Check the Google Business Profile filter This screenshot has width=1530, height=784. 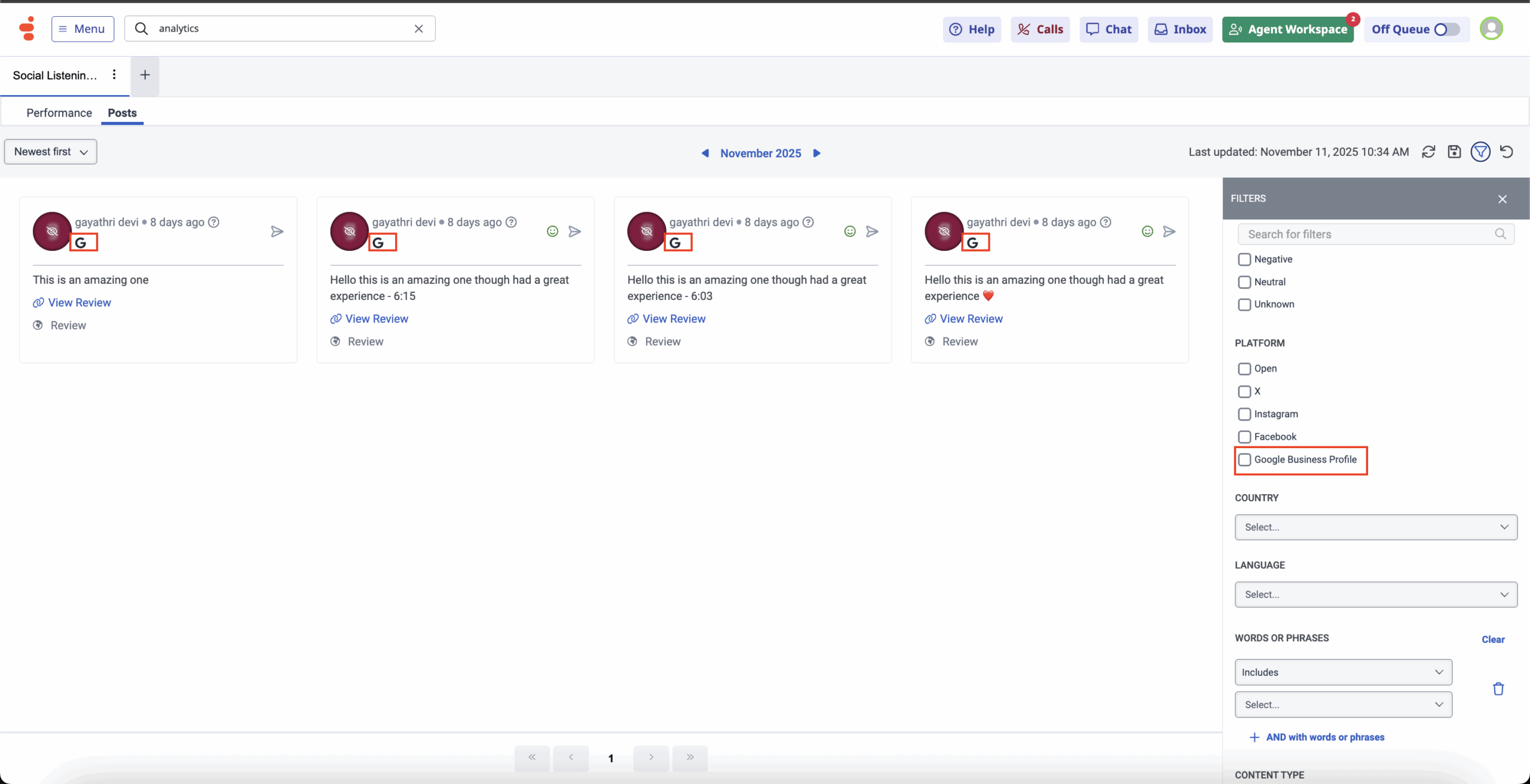coord(1244,460)
